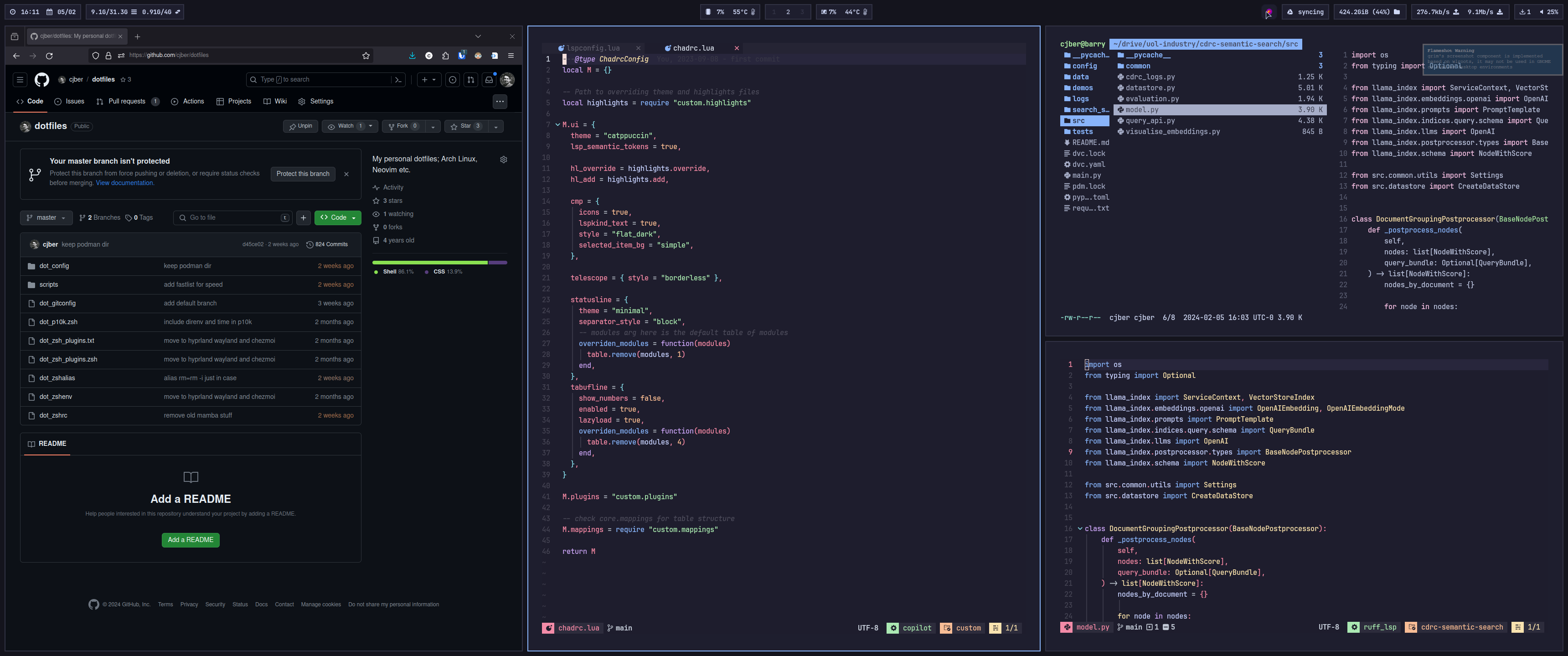
Task: Bookmark this page with star icon
Action: tap(366, 55)
